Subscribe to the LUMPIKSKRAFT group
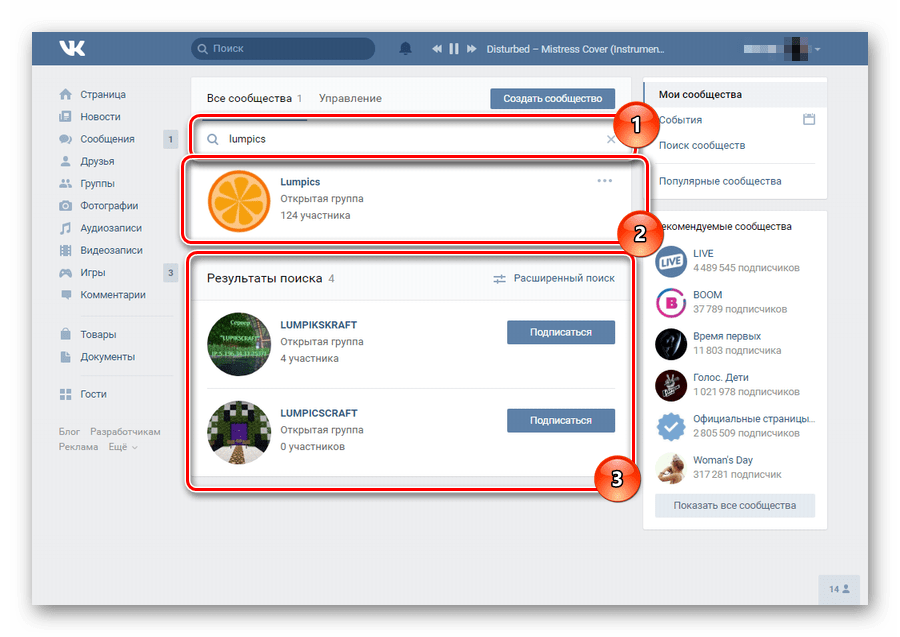This screenshot has width=900, height=637. [560, 332]
